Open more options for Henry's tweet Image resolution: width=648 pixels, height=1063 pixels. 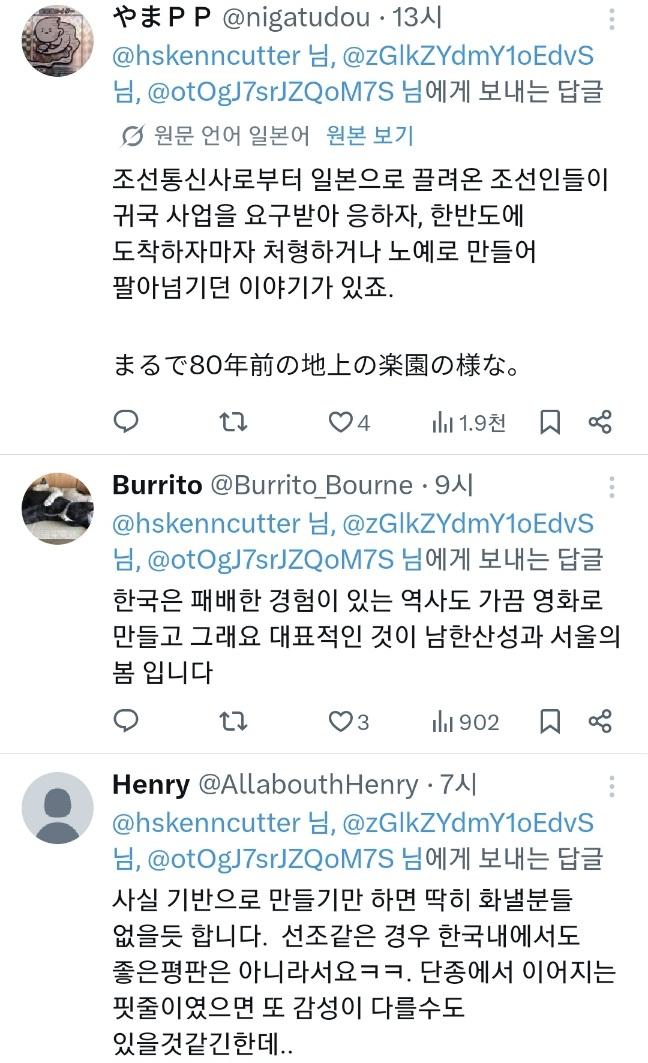(x=611, y=786)
